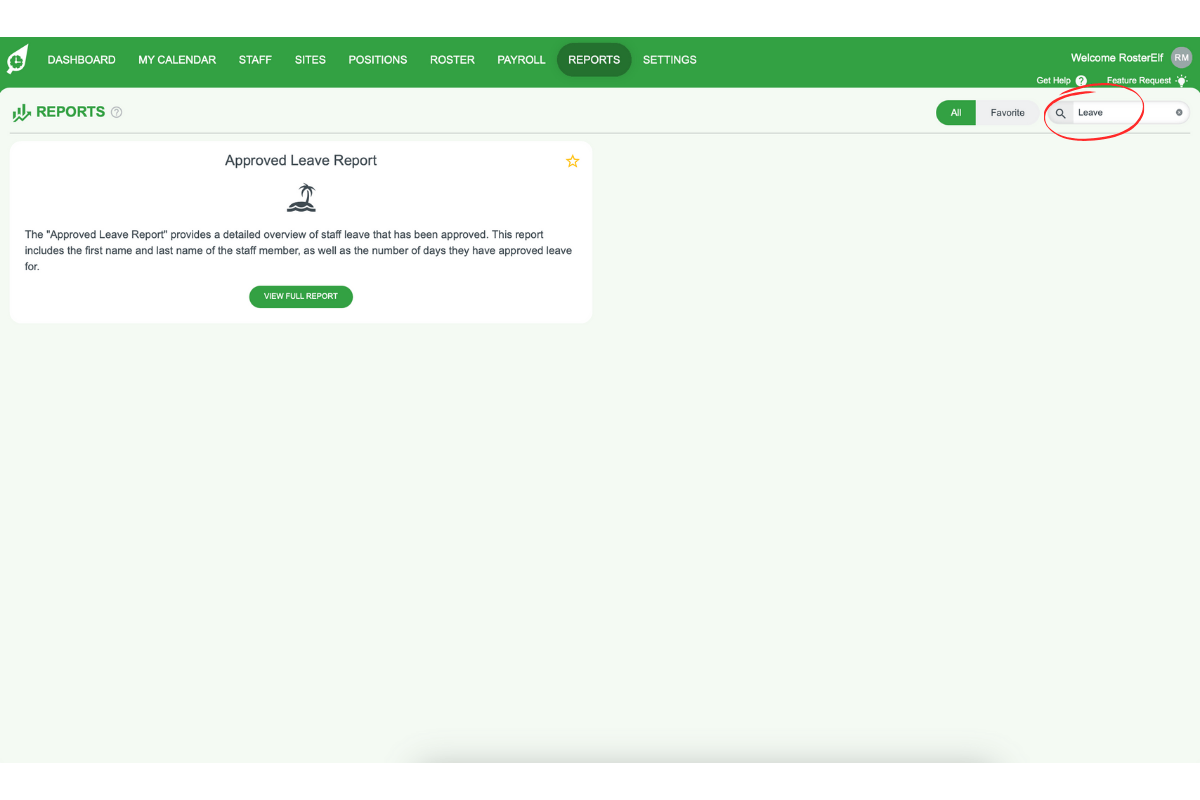Open the Payroll section
Viewport: 1200px width, 800px height.
point(521,60)
